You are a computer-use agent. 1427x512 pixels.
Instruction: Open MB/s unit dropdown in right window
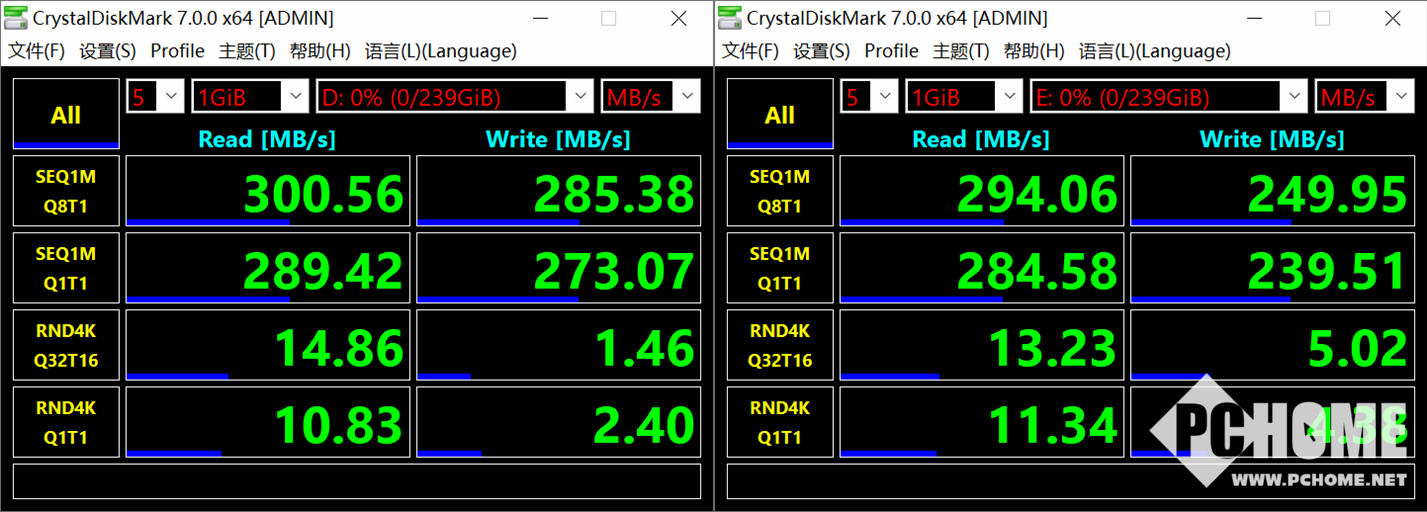point(1364,97)
